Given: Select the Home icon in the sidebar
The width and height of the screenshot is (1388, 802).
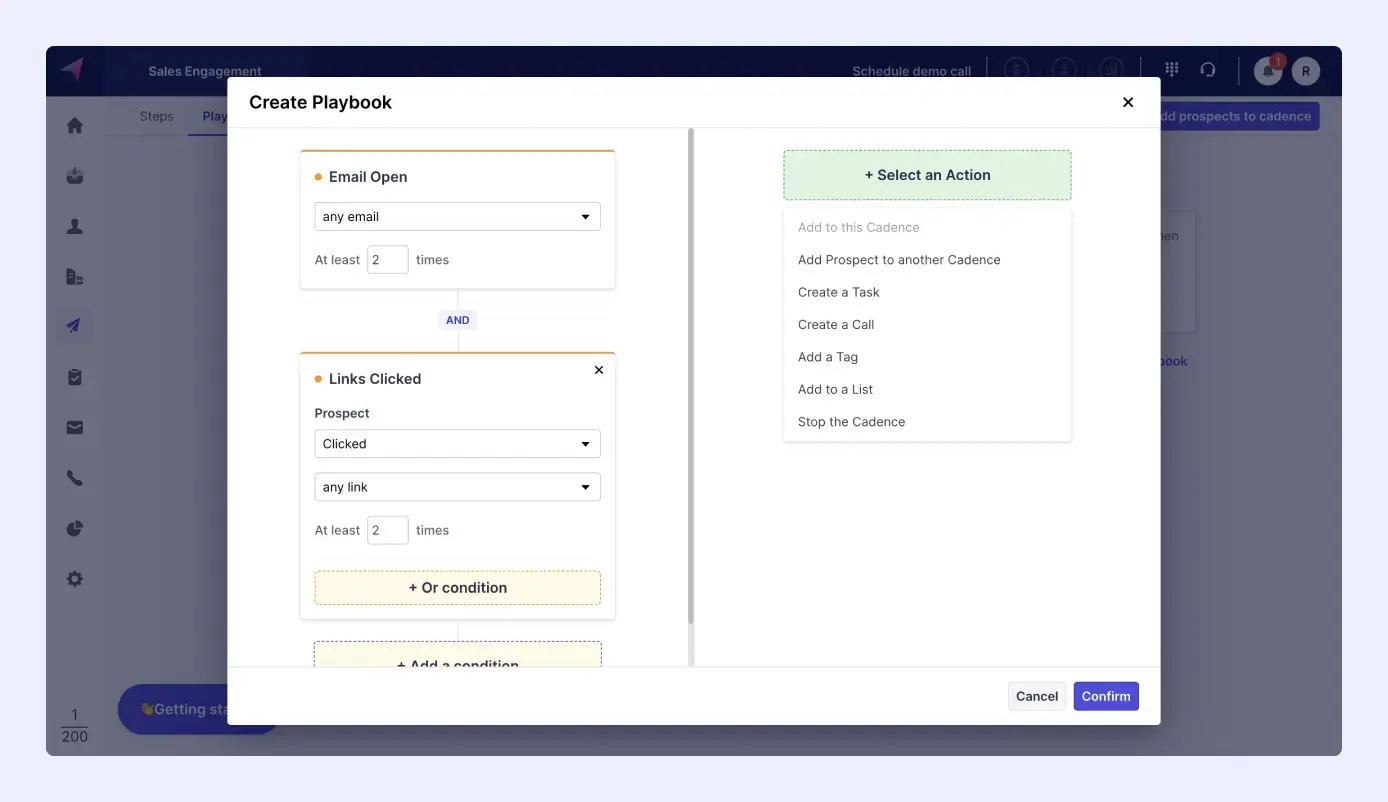Looking at the screenshot, I should (74, 125).
